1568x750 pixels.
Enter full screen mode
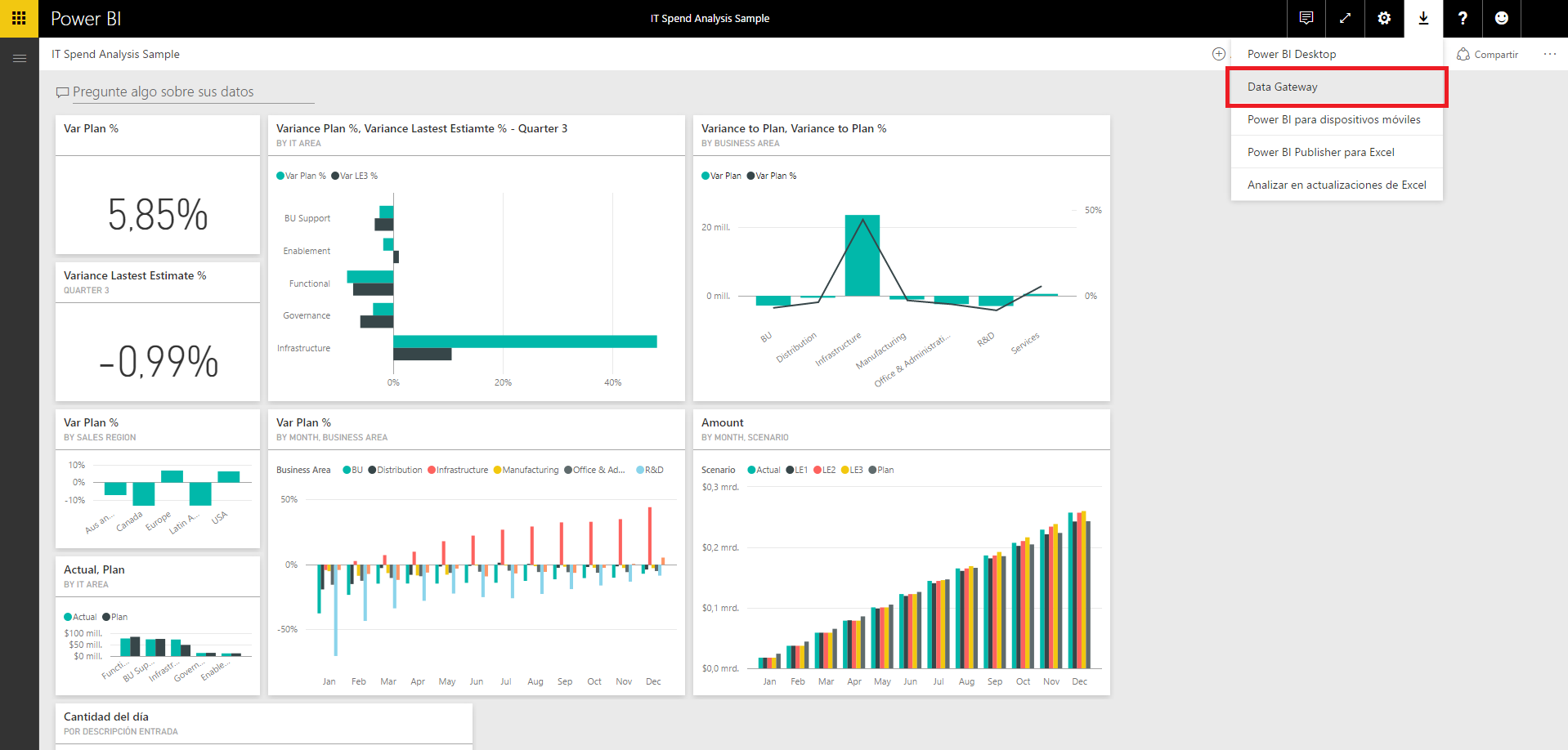1345,18
